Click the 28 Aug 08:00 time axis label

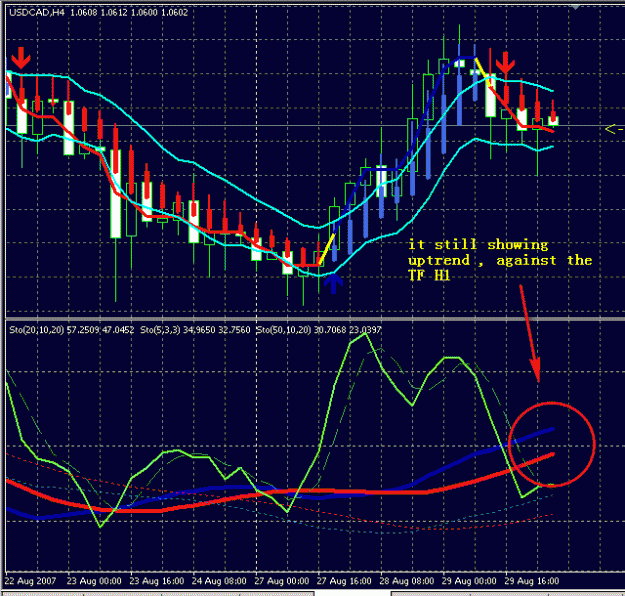point(407,581)
